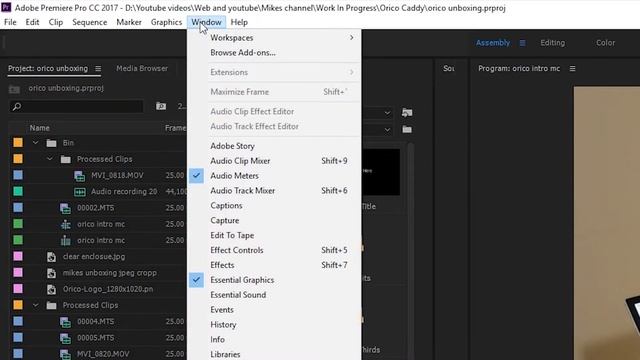Select the orico unboxing.prproj project entry

click(66, 88)
